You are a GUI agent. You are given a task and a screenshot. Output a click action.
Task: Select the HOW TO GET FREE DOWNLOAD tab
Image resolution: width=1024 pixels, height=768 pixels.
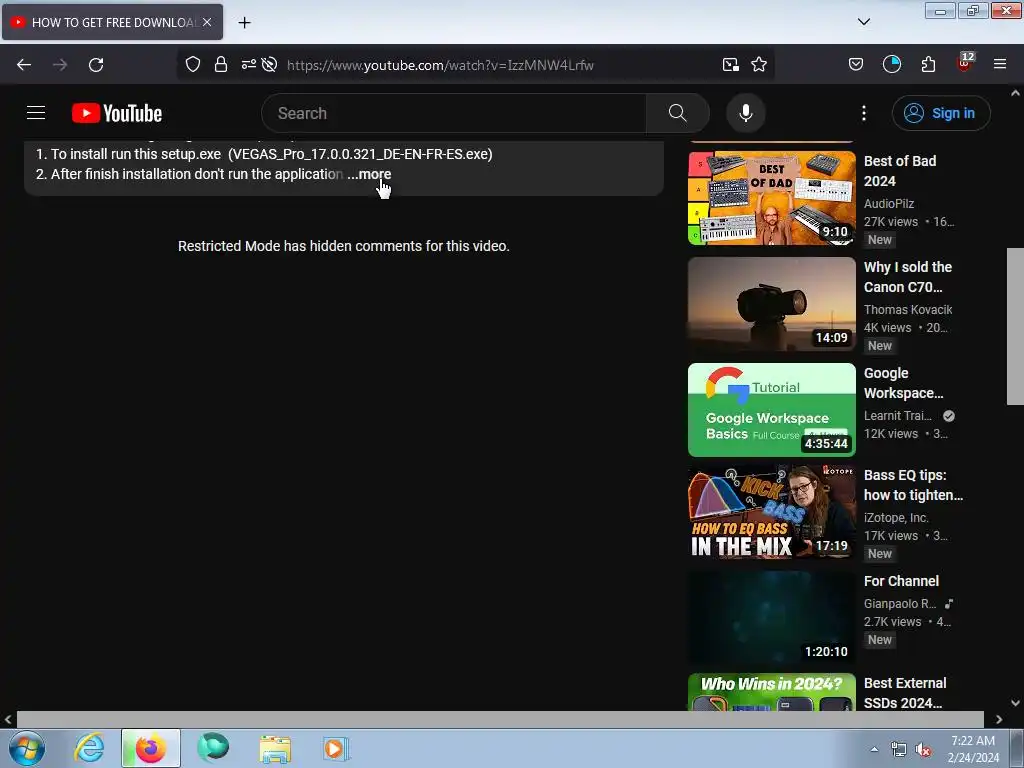point(112,22)
